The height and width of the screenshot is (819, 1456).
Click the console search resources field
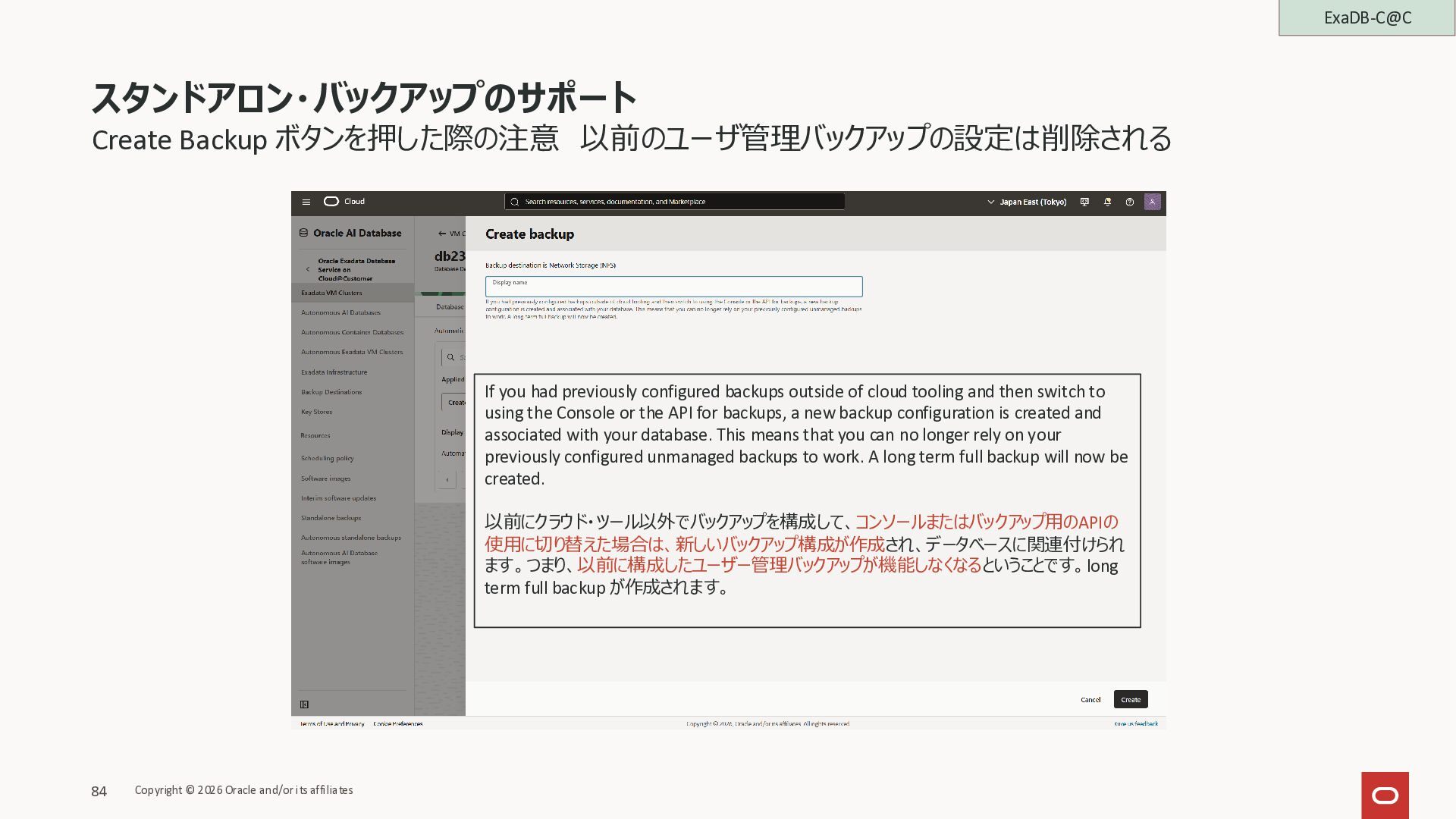674,202
